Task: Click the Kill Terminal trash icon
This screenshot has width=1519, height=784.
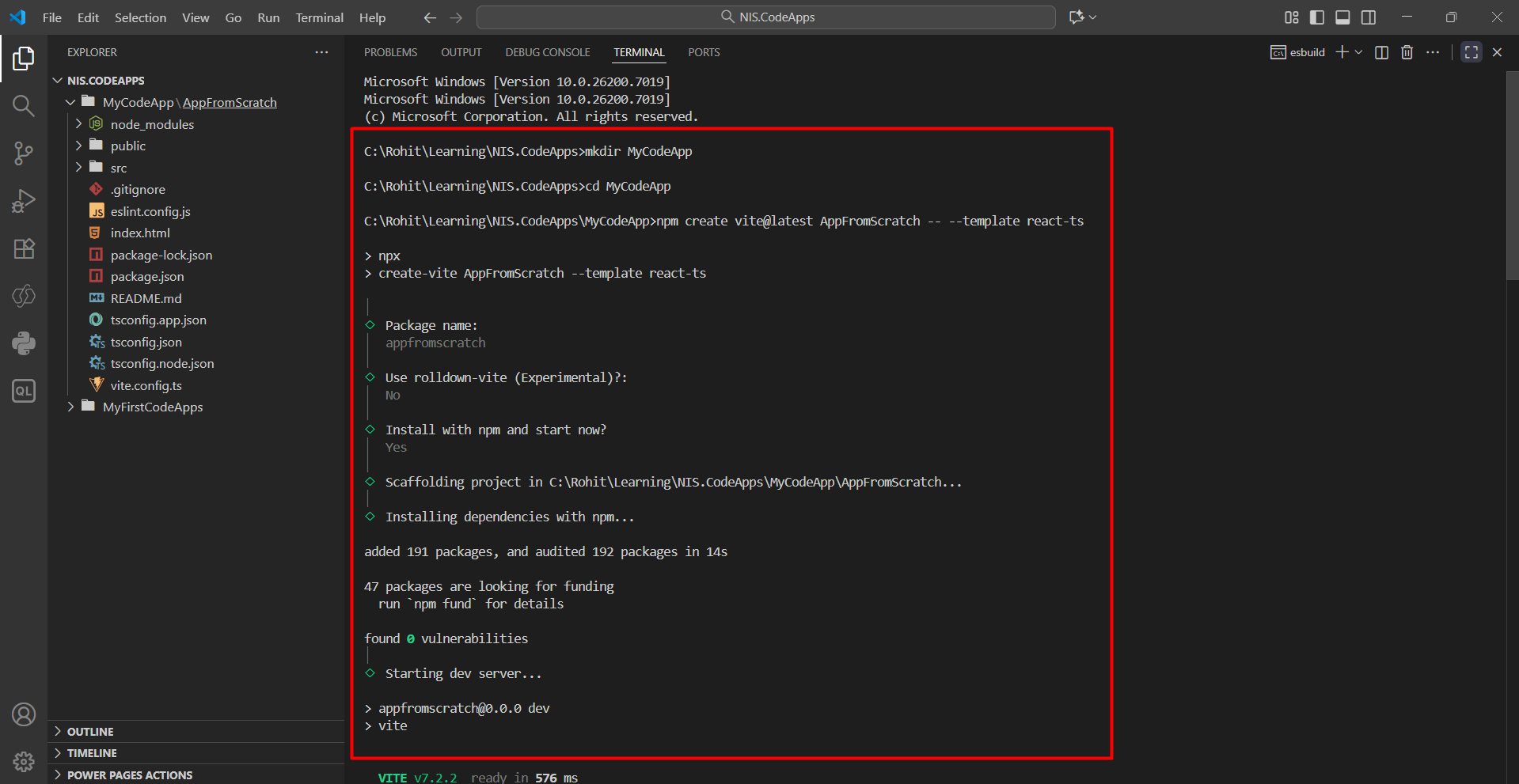Action: pyautogui.click(x=1407, y=52)
